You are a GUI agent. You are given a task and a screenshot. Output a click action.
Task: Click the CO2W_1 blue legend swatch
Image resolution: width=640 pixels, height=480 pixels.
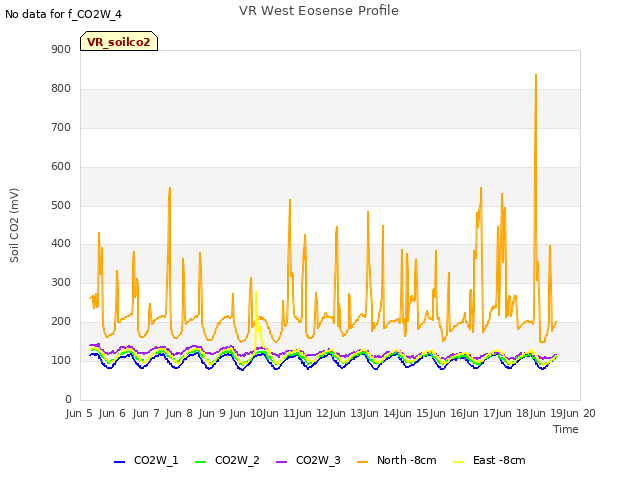click(119, 462)
